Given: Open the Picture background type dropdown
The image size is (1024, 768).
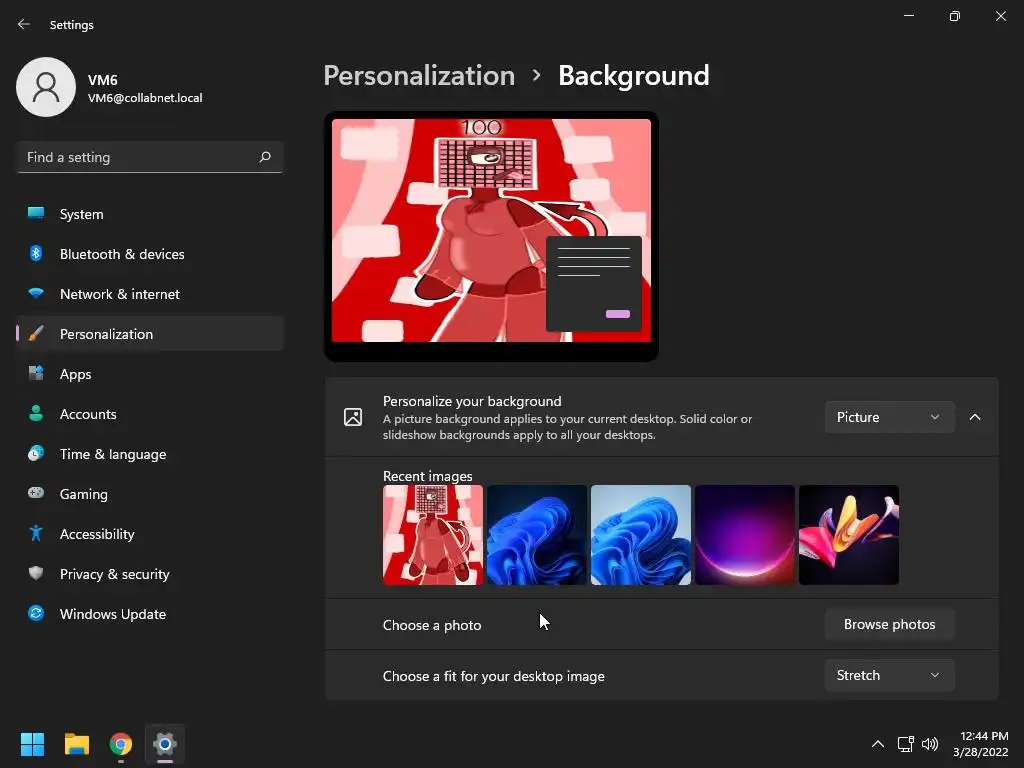Looking at the screenshot, I should [x=889, y=417].
